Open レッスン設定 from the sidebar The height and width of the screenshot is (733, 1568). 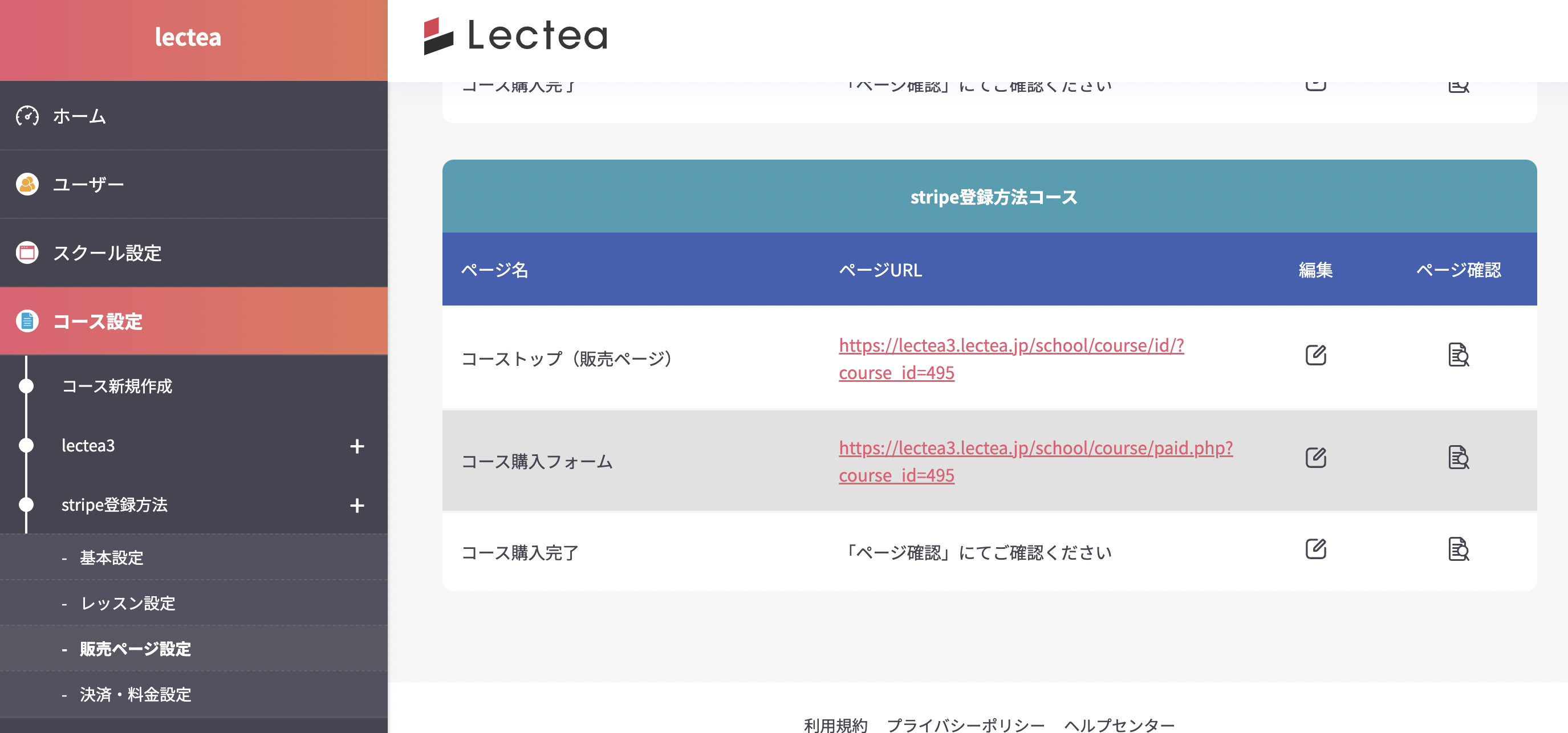coord(127,604)
